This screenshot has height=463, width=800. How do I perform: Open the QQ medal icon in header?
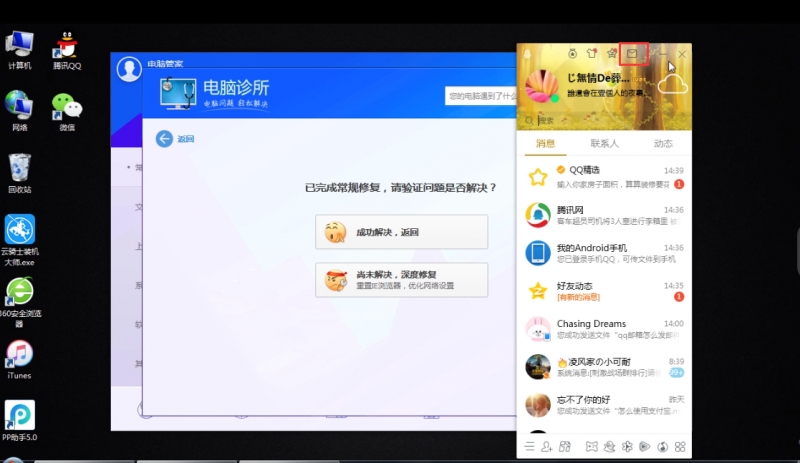pos(572,53)
